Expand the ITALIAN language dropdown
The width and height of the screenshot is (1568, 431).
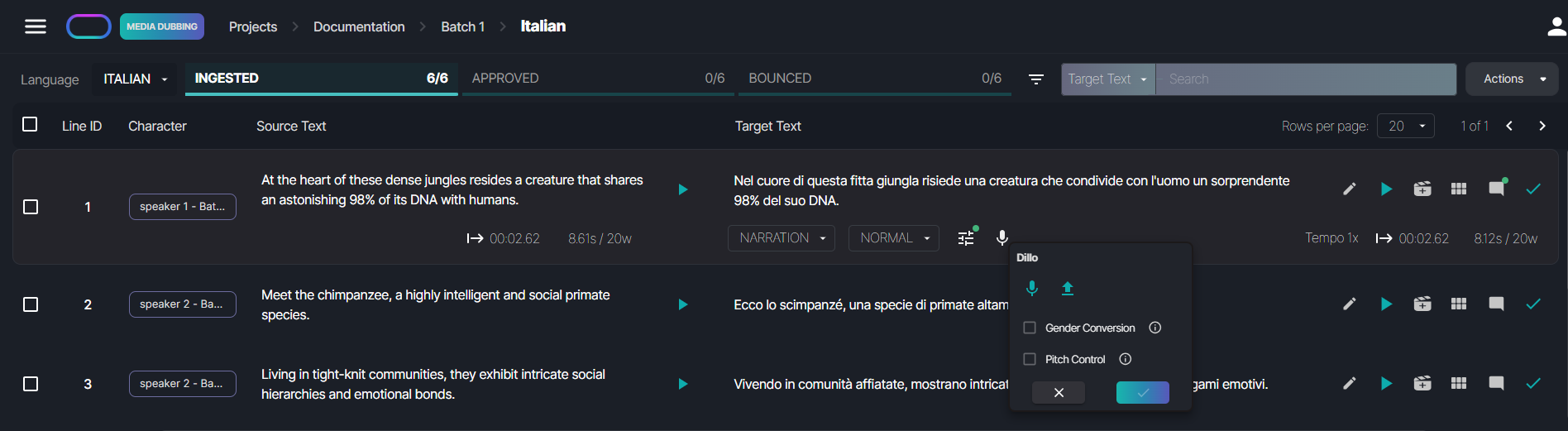point(135,79)
